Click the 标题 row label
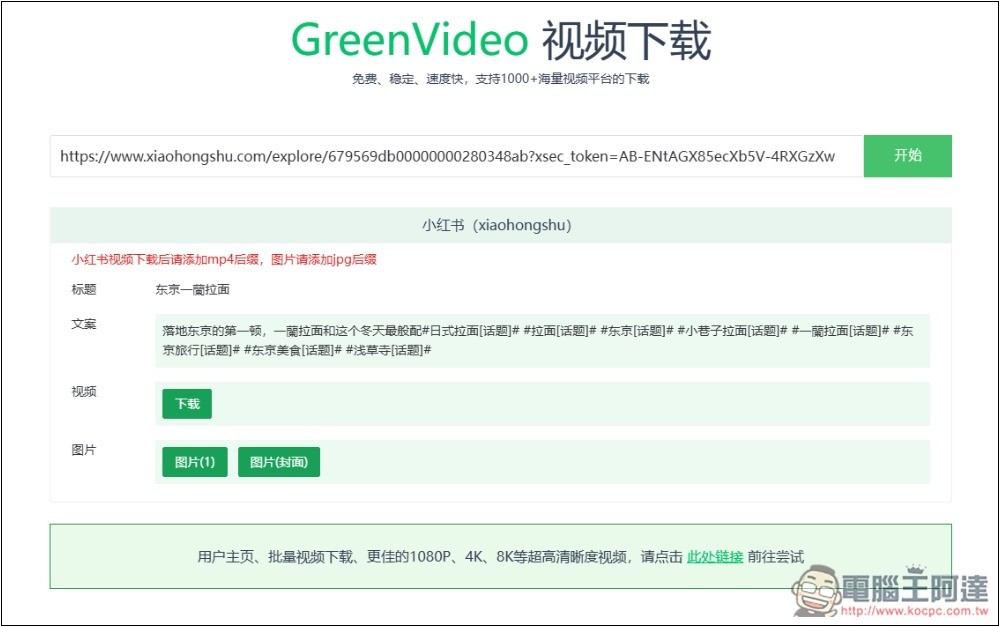 (84, 290)
